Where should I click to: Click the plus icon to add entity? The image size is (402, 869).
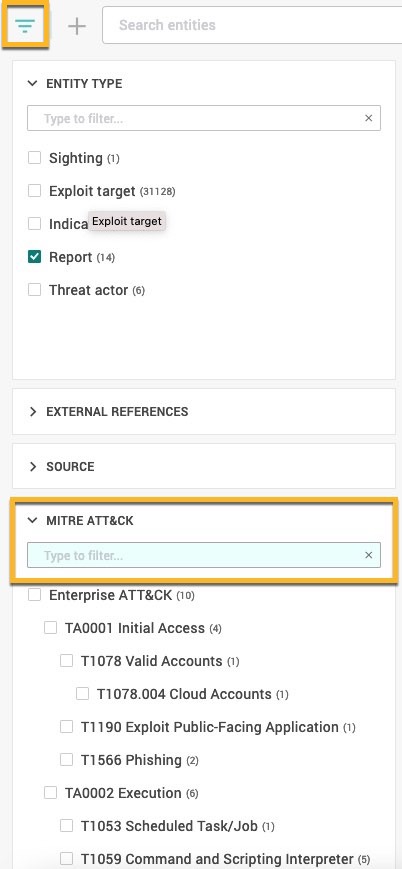pos(77,25)
